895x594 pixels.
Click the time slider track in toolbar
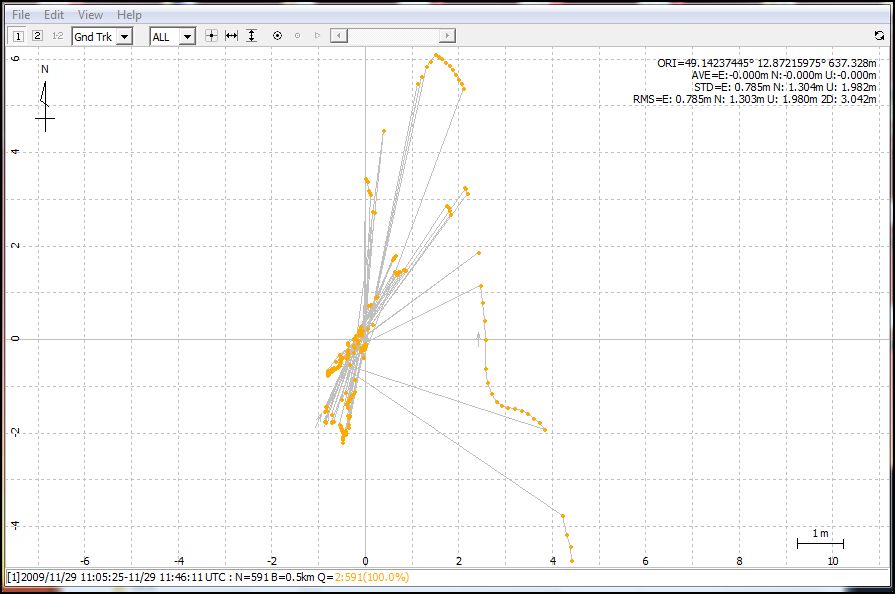click(394, 36)
